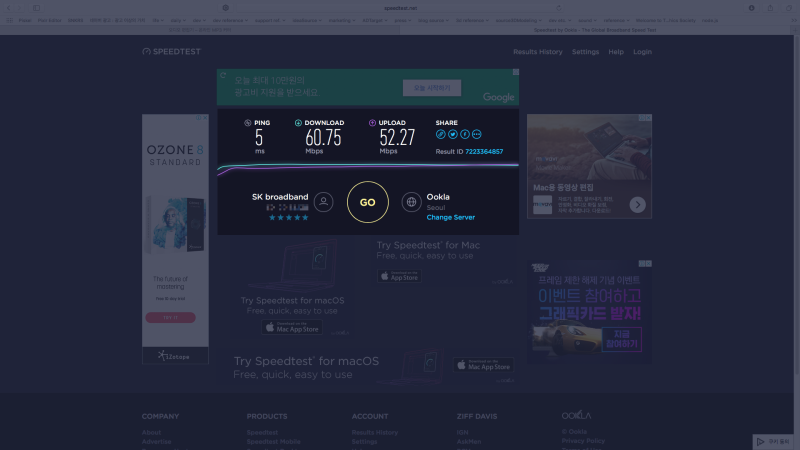Expand the daily bookmarks folder

pyautogui.click(x=178, y=20)
